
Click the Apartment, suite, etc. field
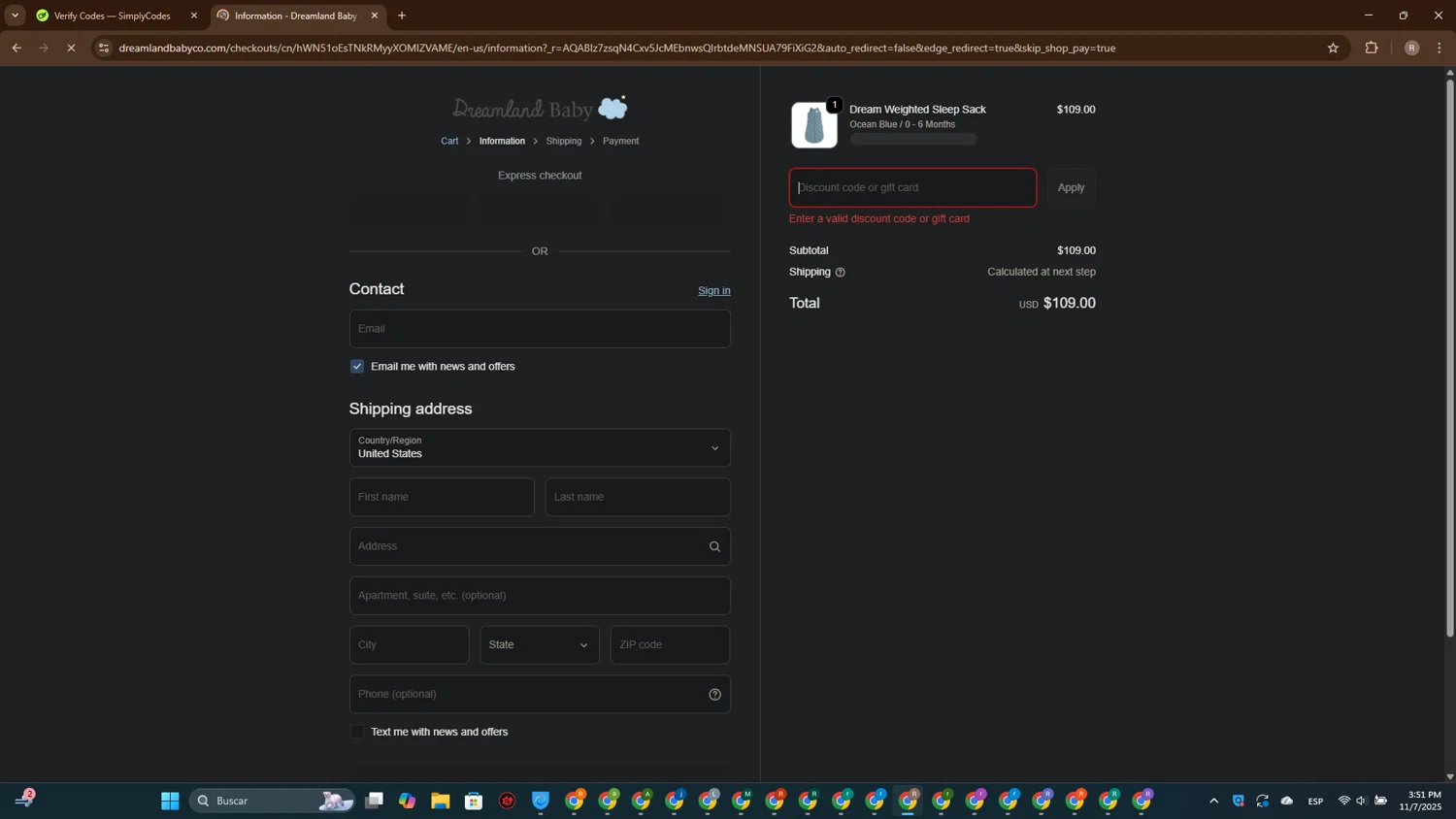pyautogui.click(x=540, y=596)
